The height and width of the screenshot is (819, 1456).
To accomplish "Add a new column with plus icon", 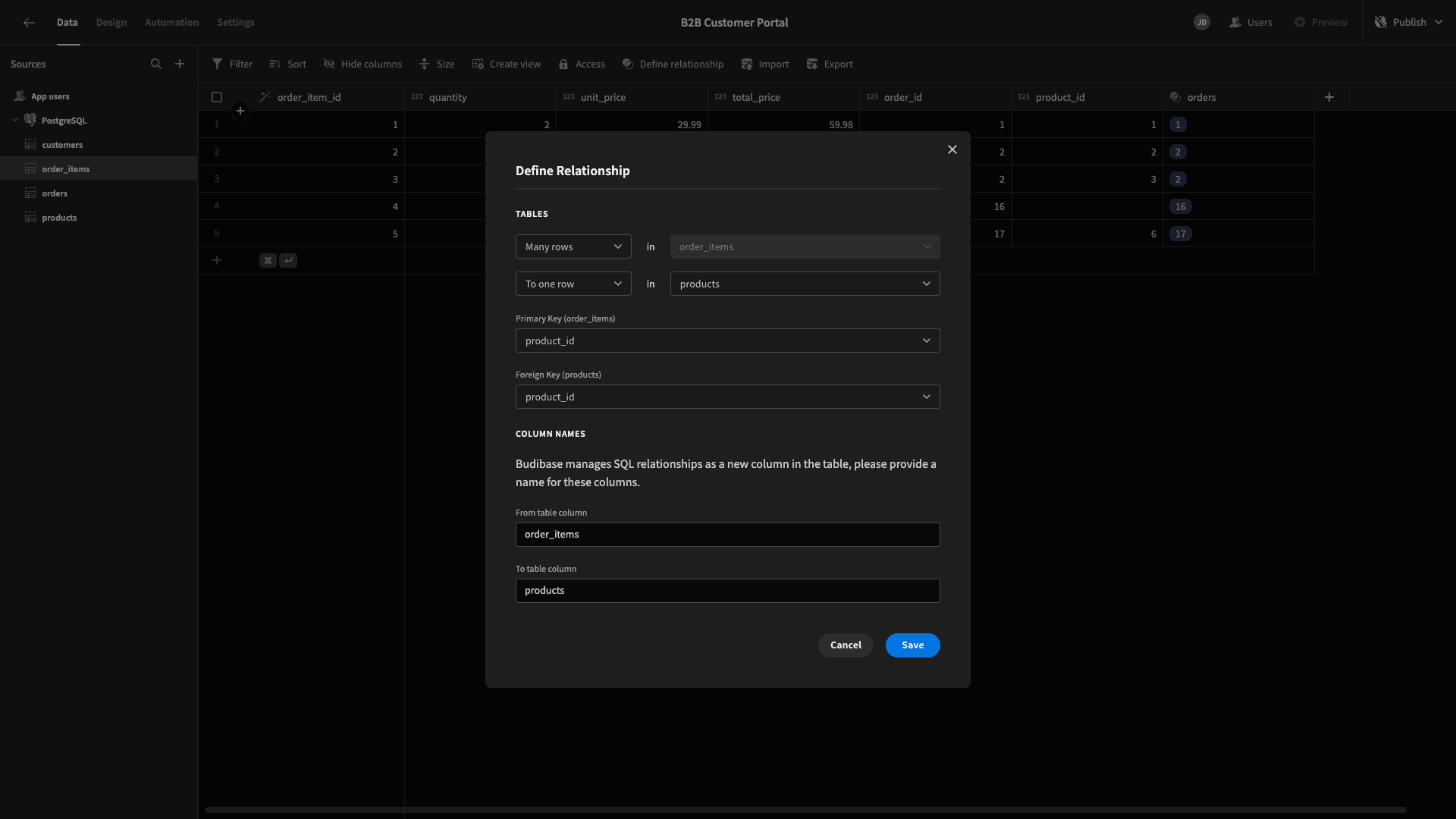I will pyautogui.click(x=1329, y=97).
